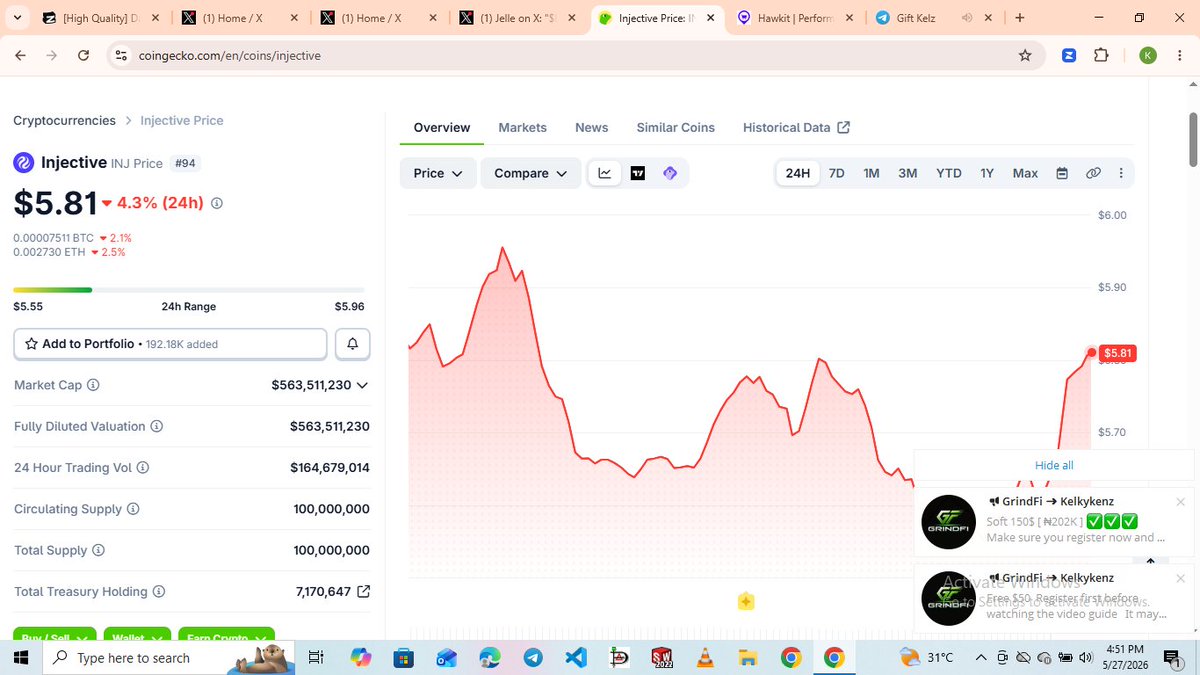This screenshot has width=1200, height=675.
Task: Dismiss the Free $50 GrindFi notification
Action: (x=1180, y=578)
